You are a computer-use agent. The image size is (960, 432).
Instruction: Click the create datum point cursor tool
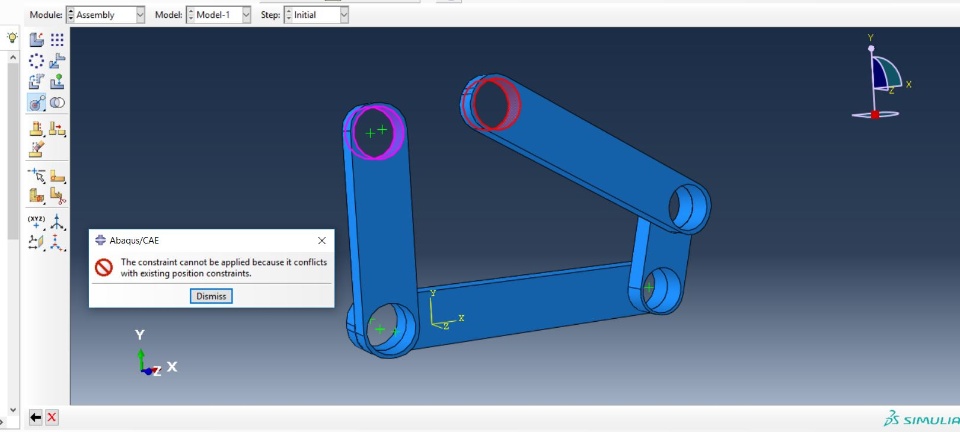tap(37, 176)
